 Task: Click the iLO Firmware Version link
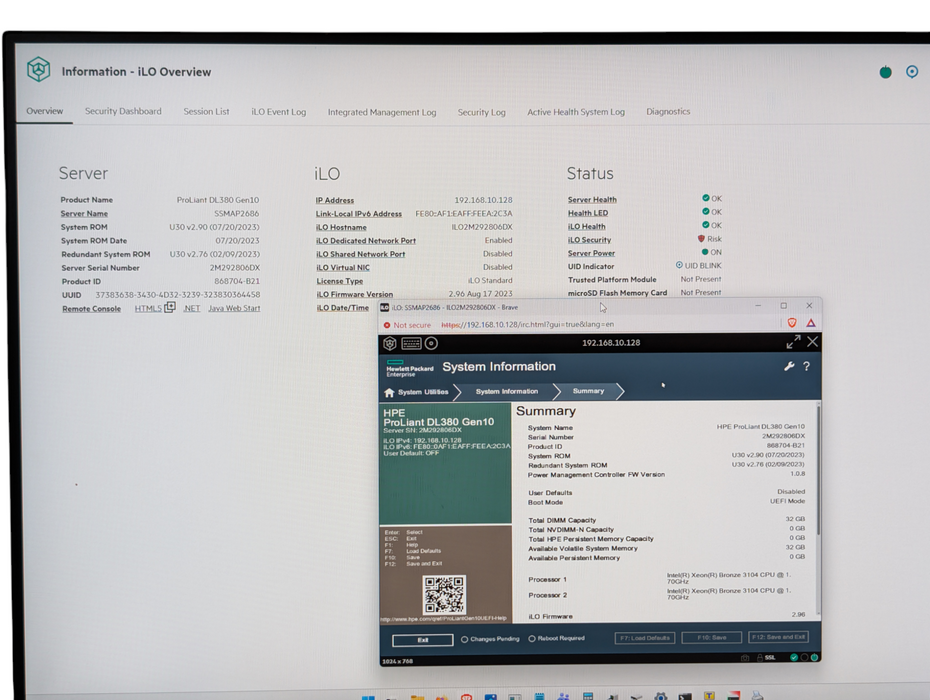(355, 294)
